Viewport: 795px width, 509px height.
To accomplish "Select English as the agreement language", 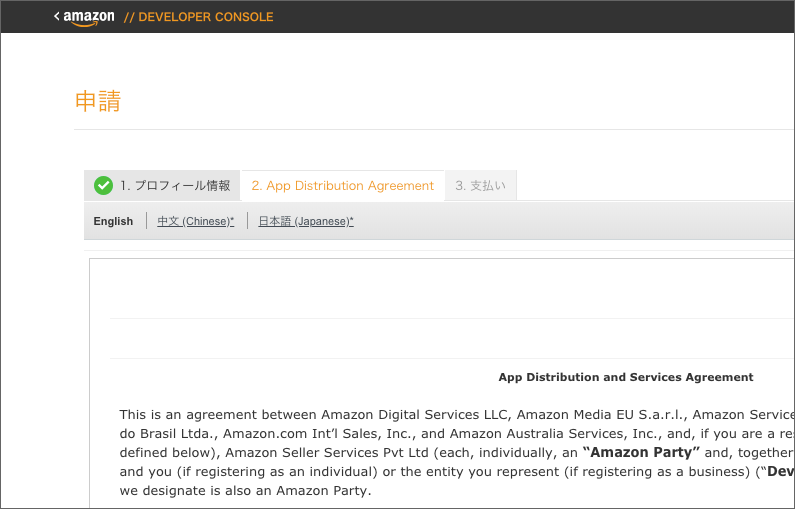I will pyautogui.click(x=113, y=221).
